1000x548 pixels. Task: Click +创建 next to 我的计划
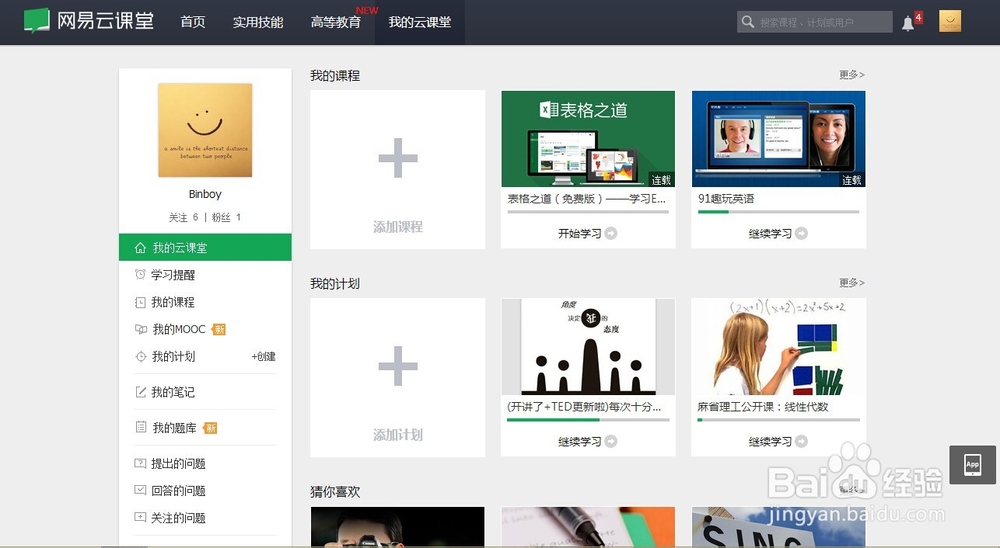pyautogui.click(x=263, y=357)
